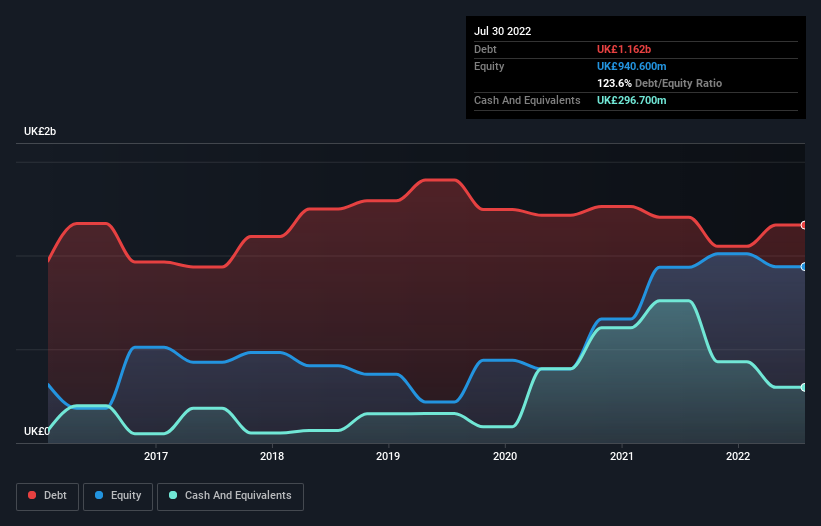Select the red Debt legend dot
This screenshot has height=526, width=821.
coord(32,495)
